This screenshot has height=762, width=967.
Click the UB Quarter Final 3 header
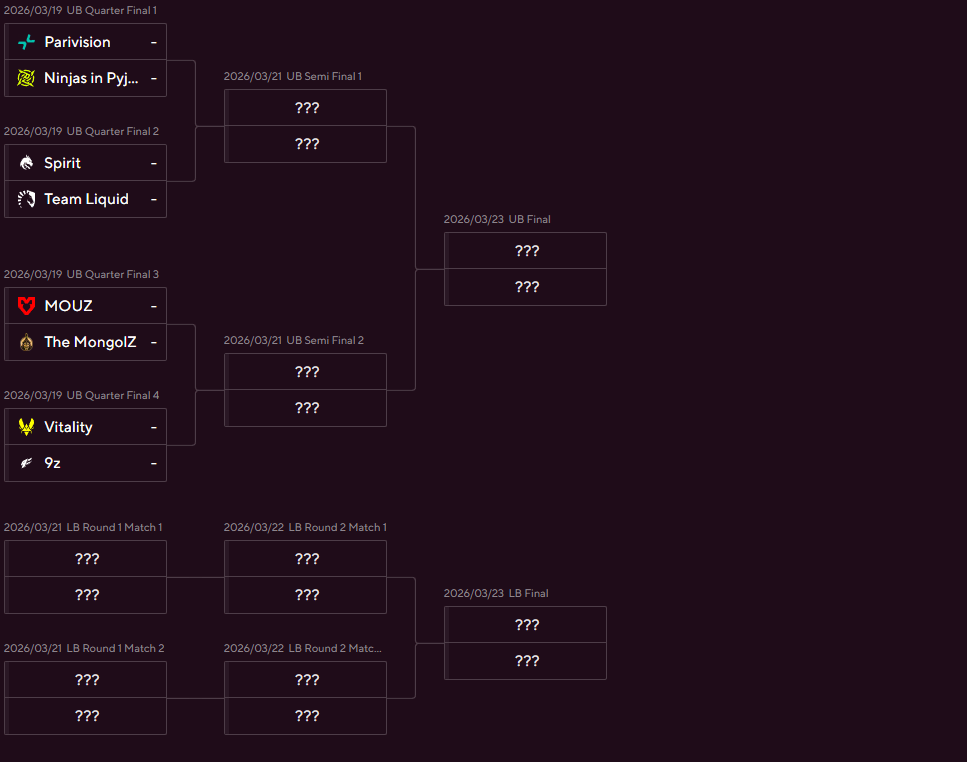click(81, 274)
